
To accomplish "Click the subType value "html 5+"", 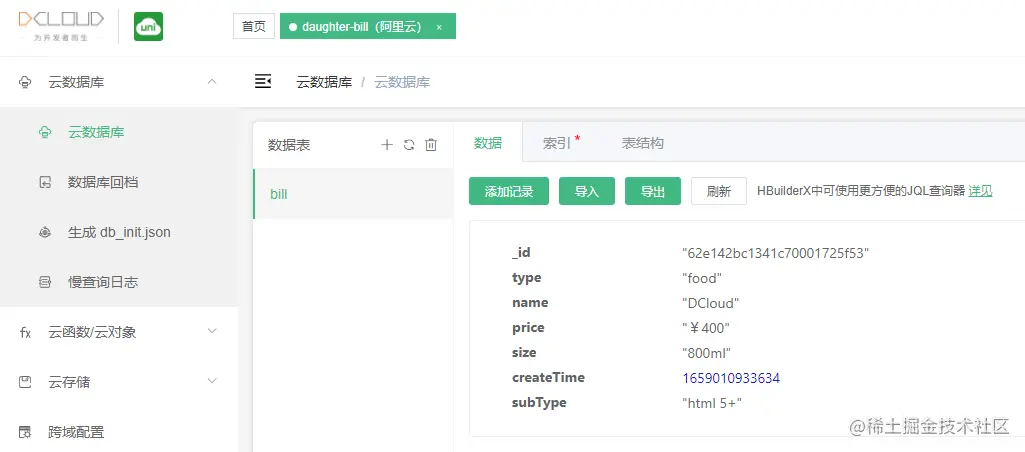I will (712, 403).
